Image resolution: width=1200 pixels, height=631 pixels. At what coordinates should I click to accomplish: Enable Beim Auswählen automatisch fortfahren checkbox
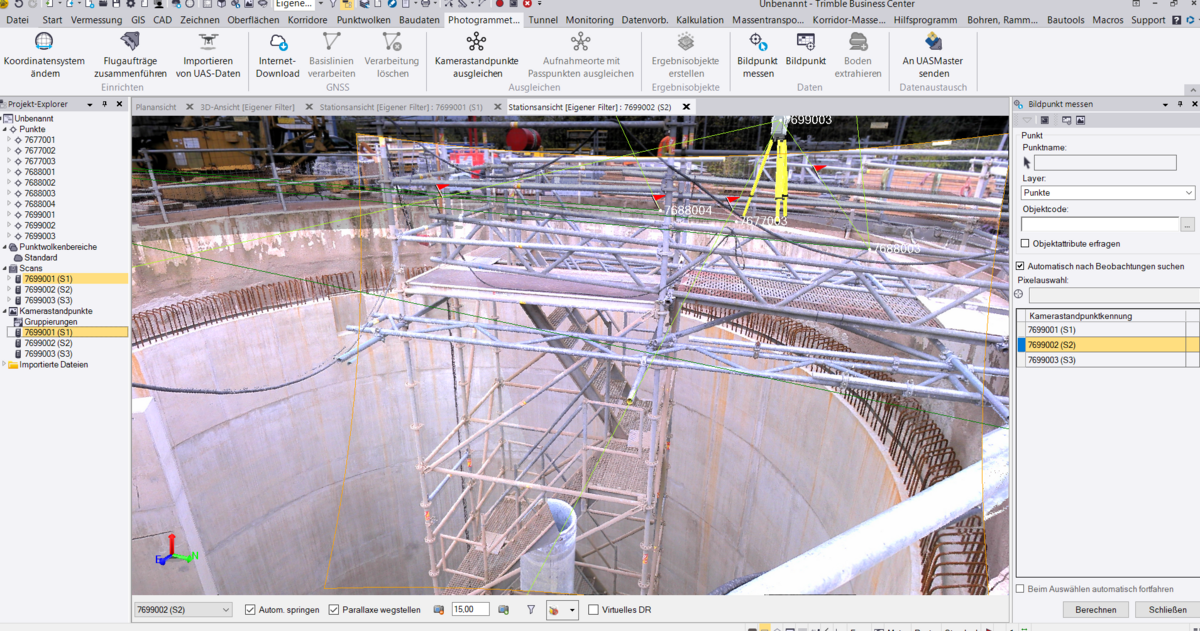[1020, 589]
